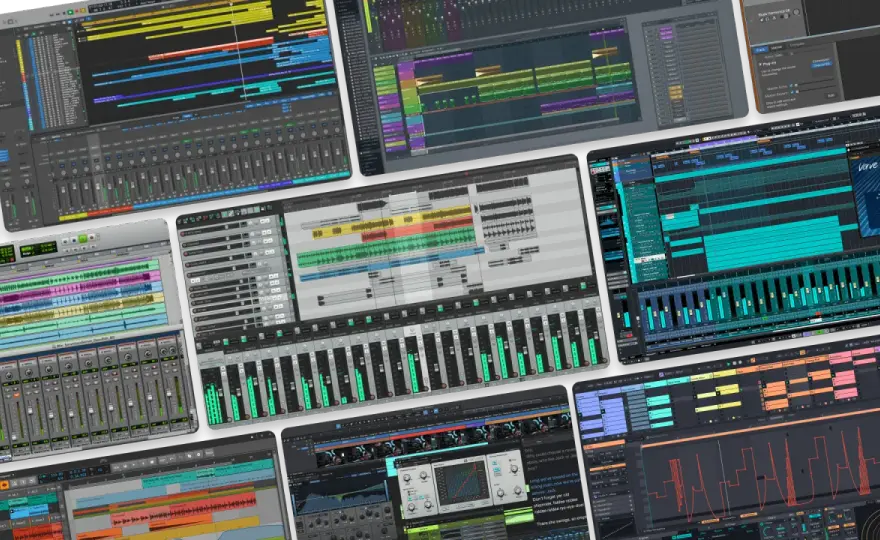
Task: Select the long blue clip in center window
Action: 392,263
